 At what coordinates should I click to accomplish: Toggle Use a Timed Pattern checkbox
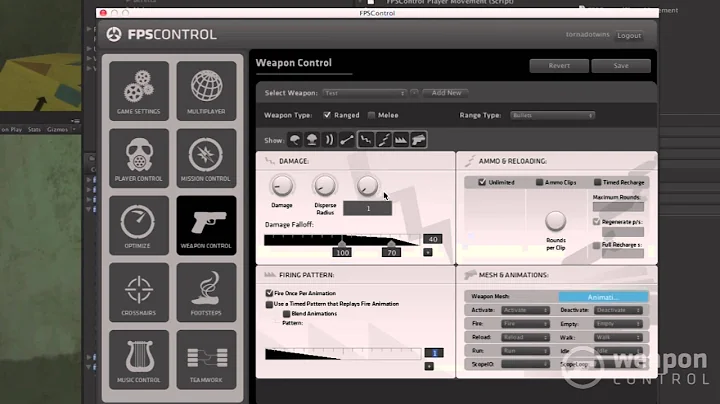tap(269, 304)
